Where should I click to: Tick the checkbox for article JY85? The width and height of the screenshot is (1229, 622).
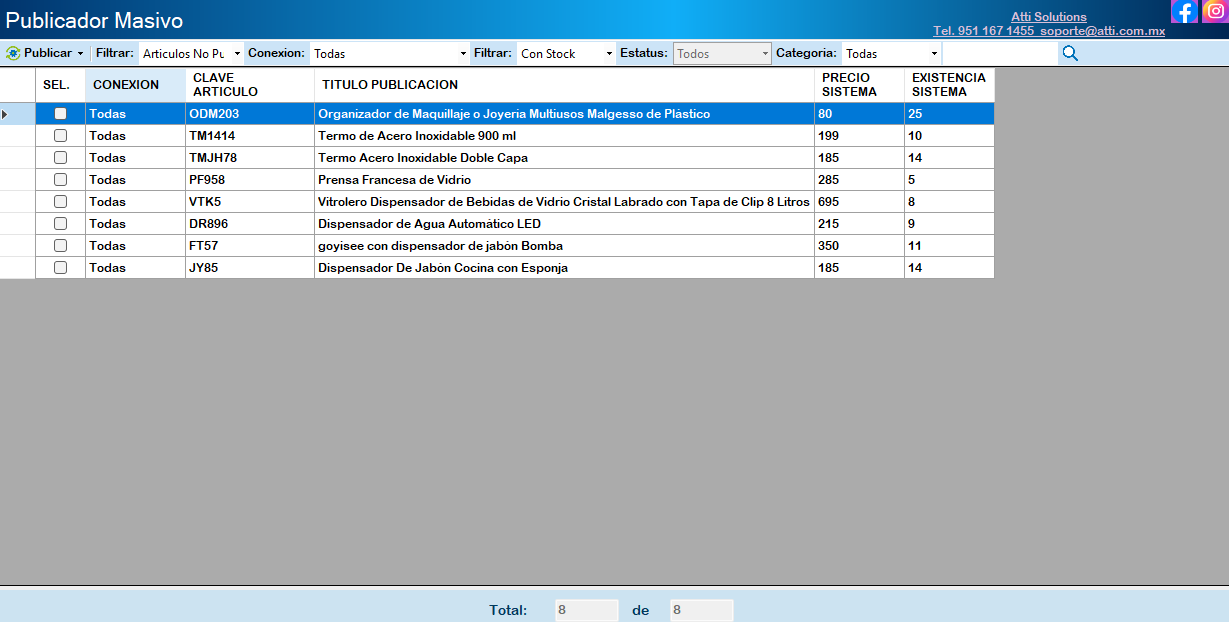[60, 268]
